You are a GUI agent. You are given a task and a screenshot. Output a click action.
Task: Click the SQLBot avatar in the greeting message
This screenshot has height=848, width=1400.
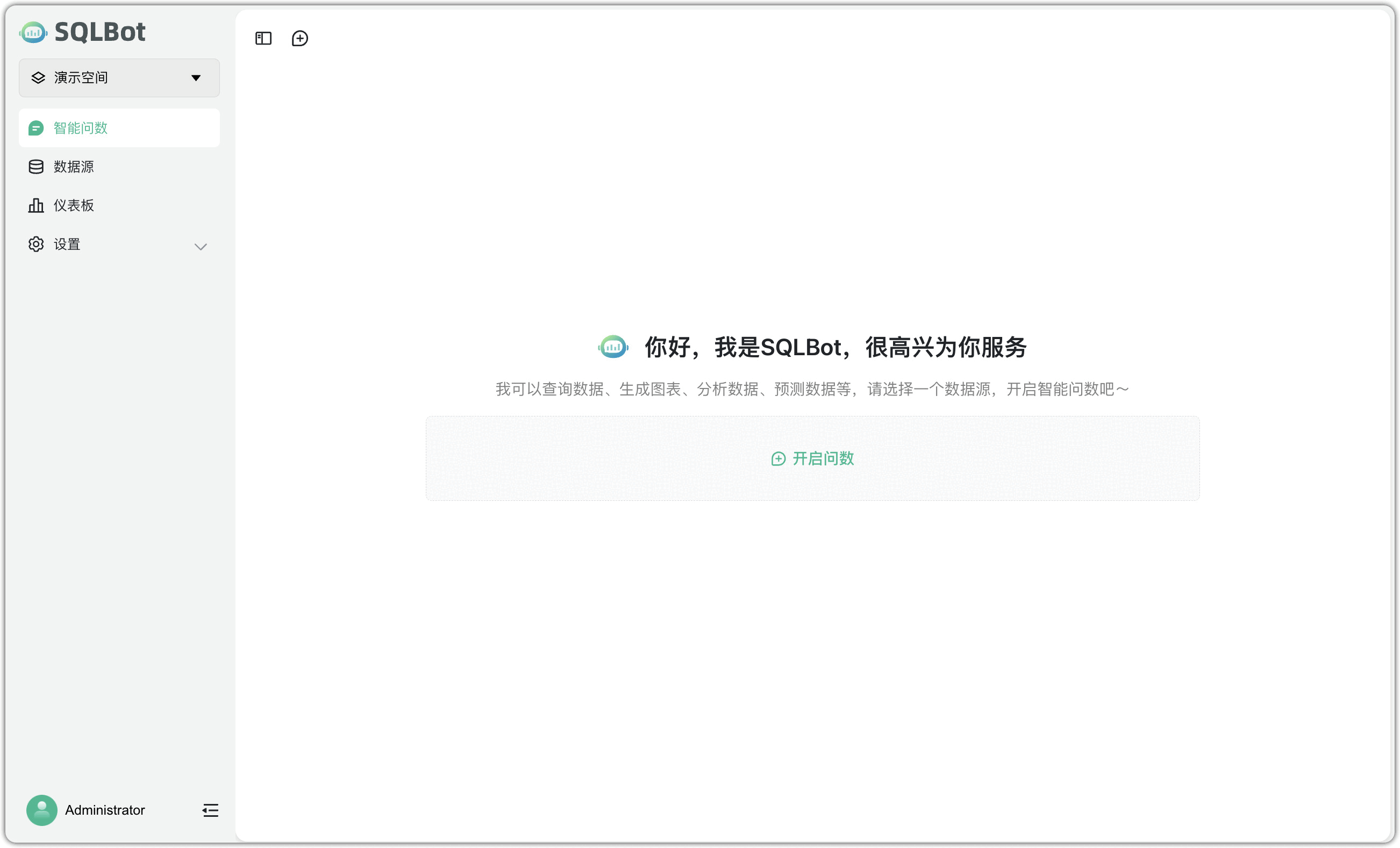coord(613,347)
